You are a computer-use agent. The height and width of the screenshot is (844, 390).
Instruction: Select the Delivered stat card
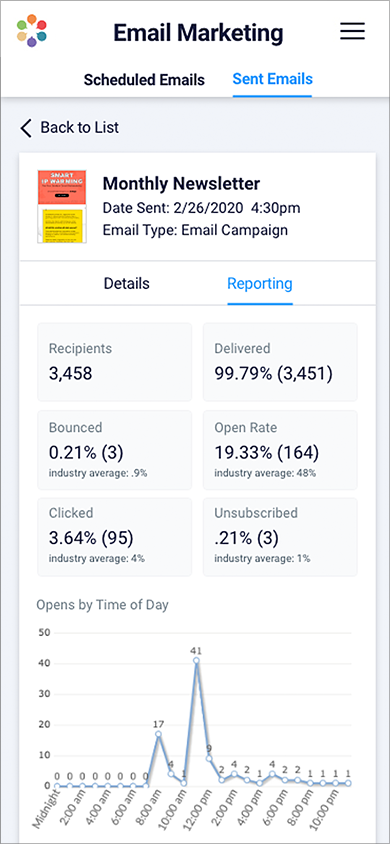(280, 362)
